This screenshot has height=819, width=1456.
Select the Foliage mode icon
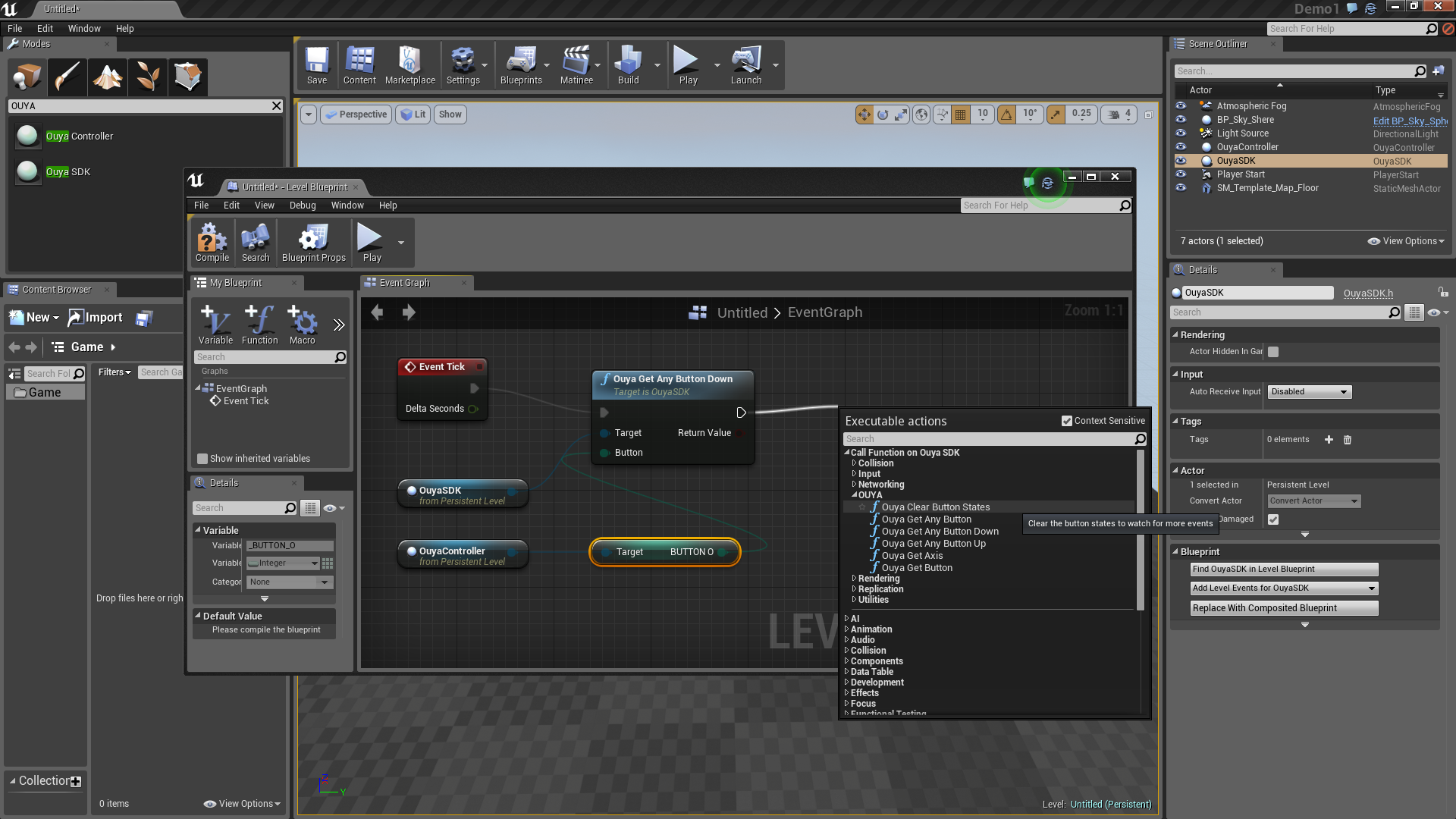pos(147,77)
